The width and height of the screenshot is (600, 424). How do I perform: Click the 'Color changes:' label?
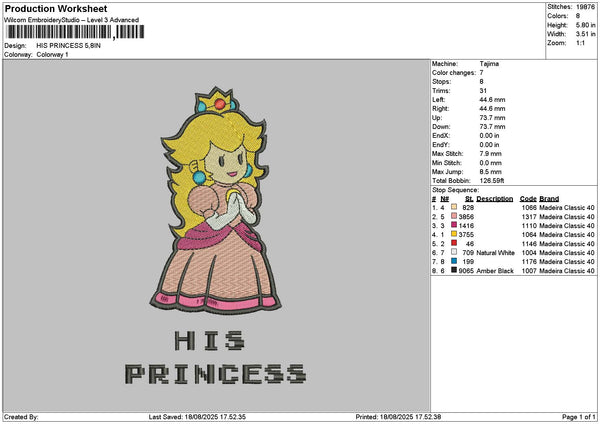pos(454,73)
